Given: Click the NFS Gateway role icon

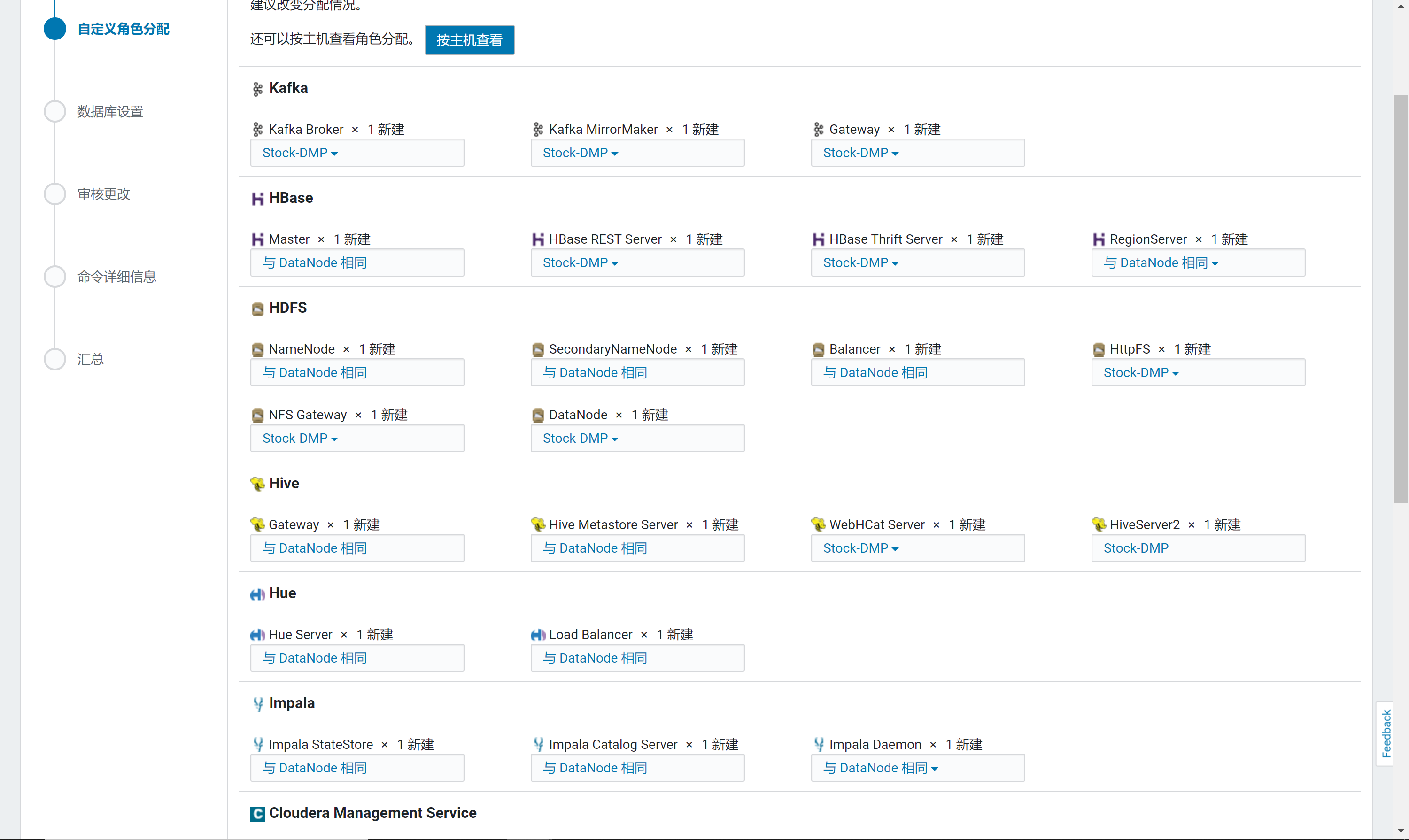Looking at the screenshot, I should pyautogui.click(x=257, y=416).
